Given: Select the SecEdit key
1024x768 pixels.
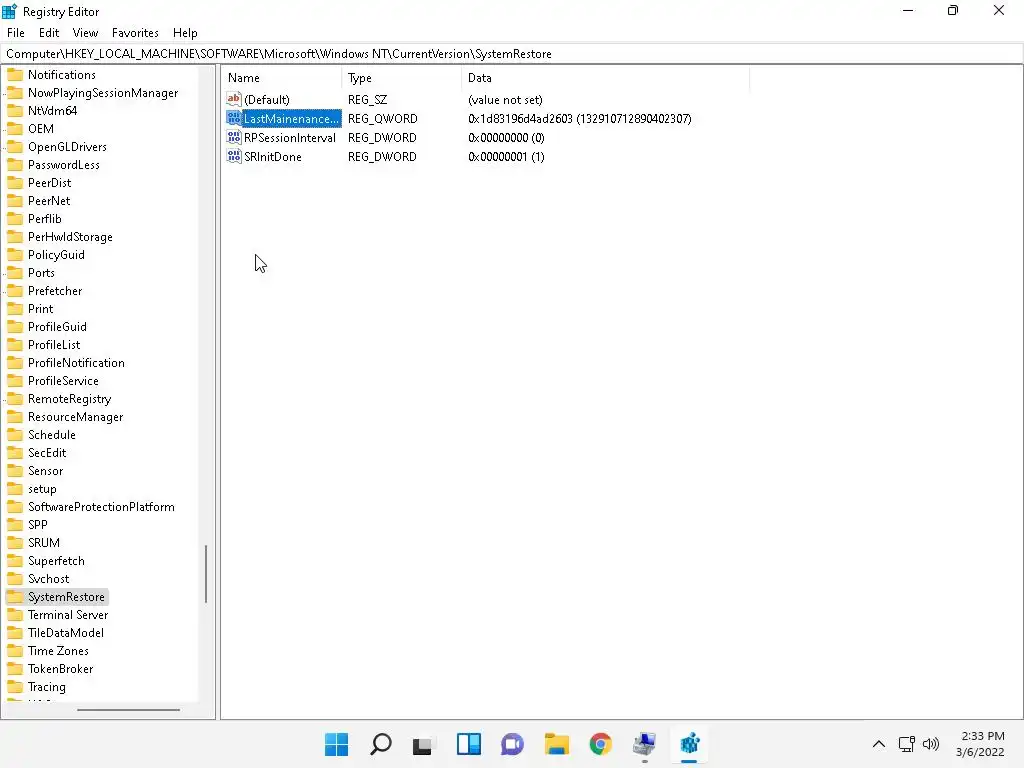Looking at the screenshot, I should (46, 453).
